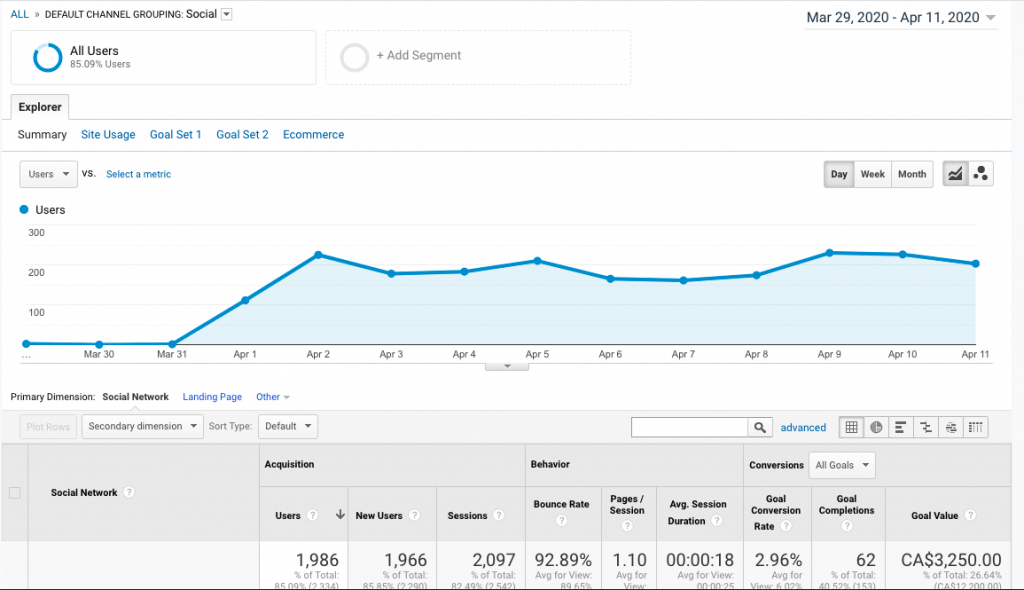The image size is (1024, 590).
Task: Set chart granularity to Month
Action: point(912,174)
